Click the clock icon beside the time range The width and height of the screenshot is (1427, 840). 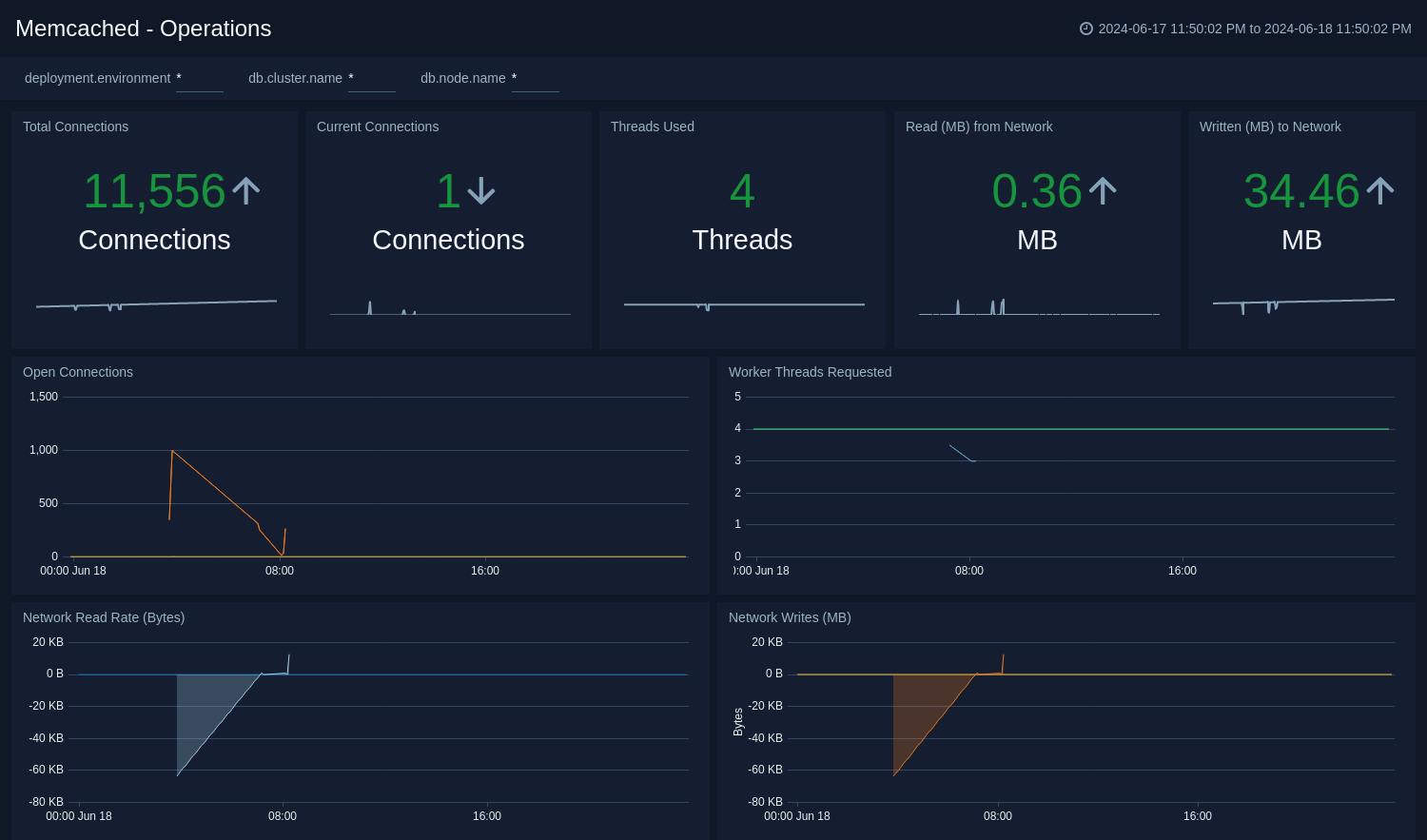pos(1085,29)
